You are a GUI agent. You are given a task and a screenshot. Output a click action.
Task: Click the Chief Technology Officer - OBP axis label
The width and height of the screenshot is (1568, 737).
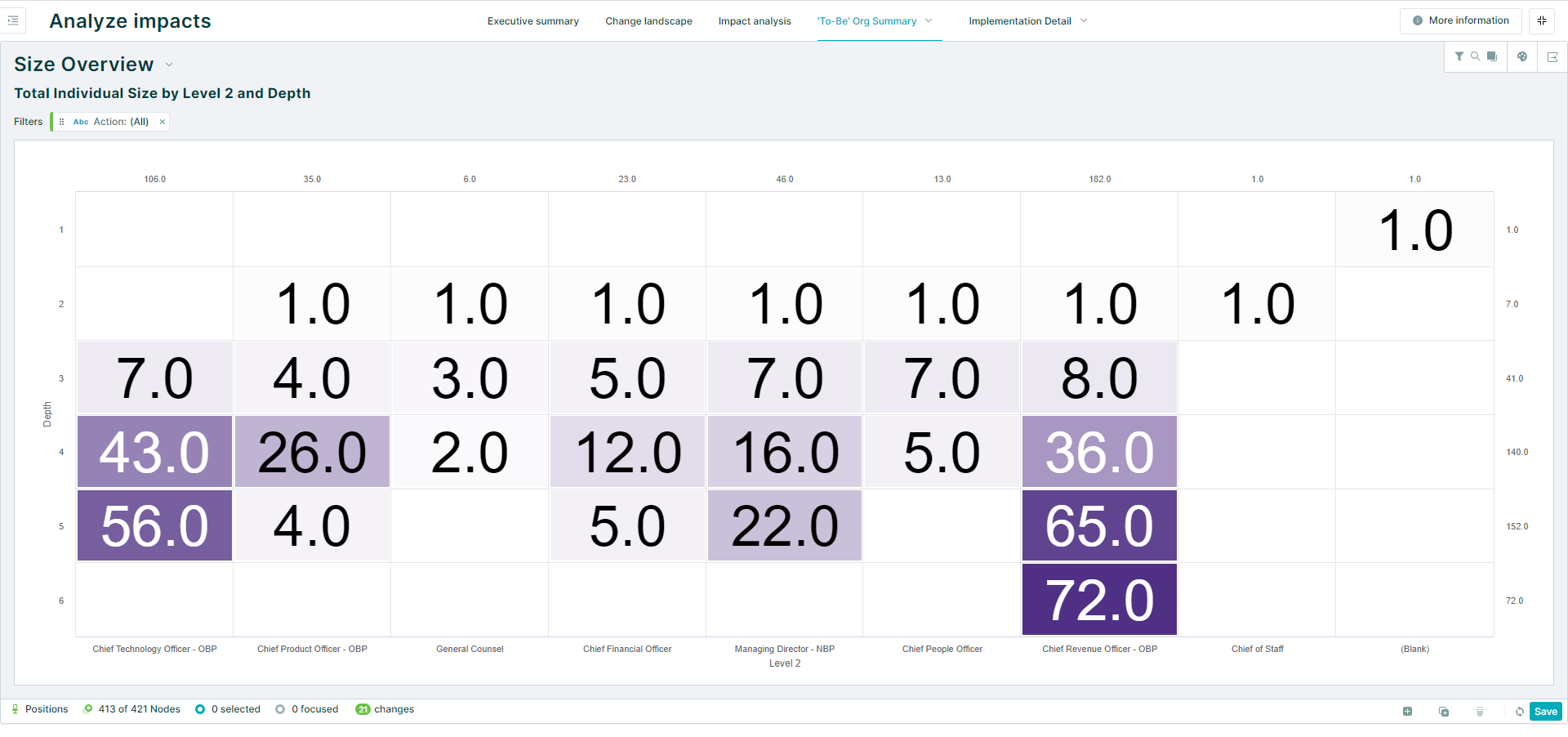[154, 649]
